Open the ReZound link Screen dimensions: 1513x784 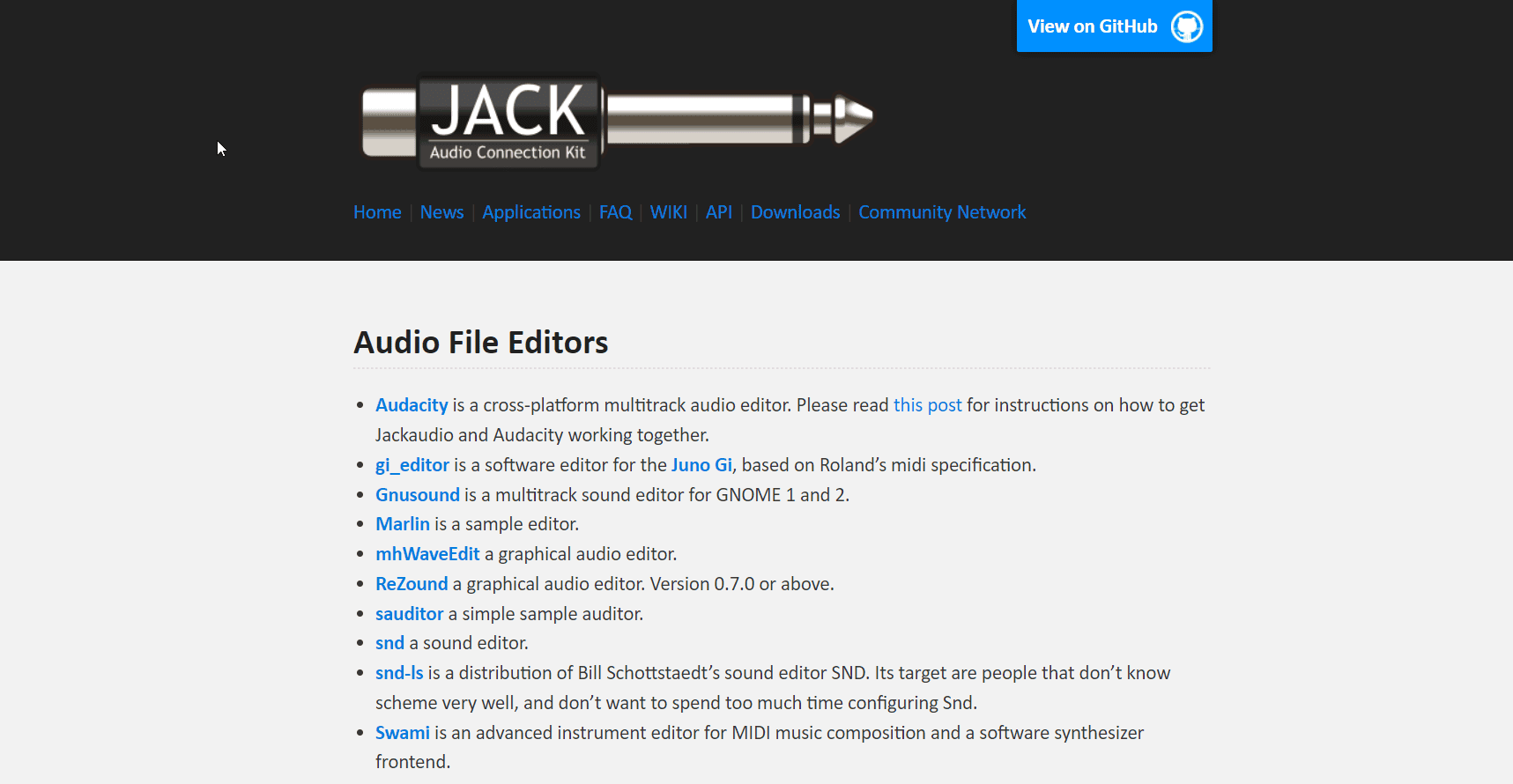coord(412,584)
